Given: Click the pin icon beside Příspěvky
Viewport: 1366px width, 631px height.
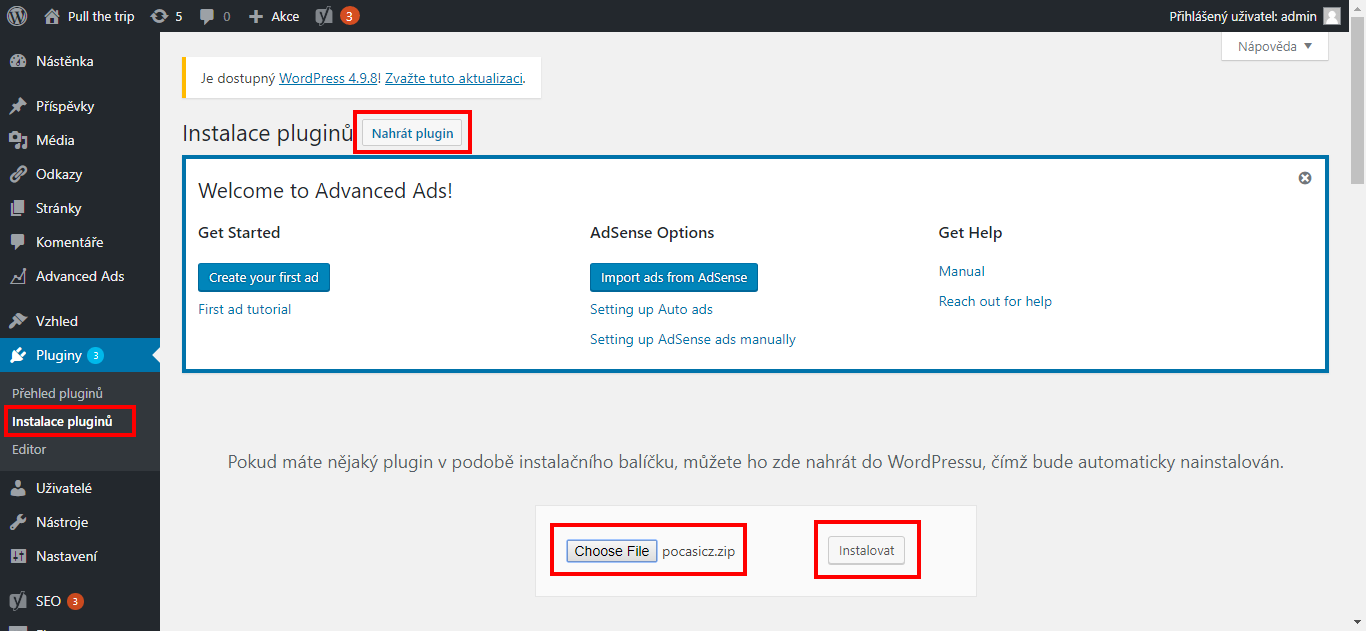Looking at the screenshot, I should [x=18, y=106].
